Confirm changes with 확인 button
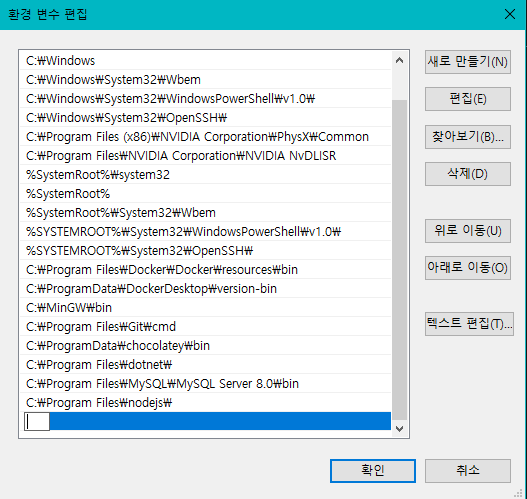This screenshot has height=499, width=527. [x=373, y=471]
